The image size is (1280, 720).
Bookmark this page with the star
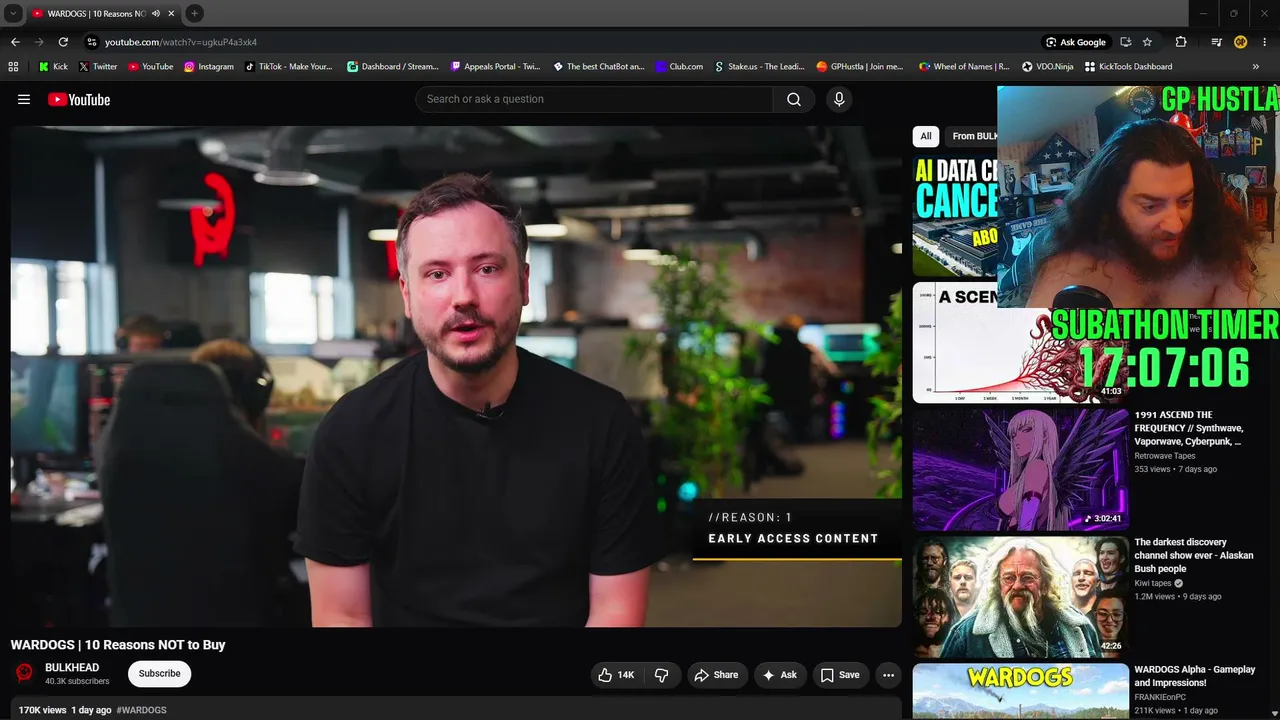1147,42
